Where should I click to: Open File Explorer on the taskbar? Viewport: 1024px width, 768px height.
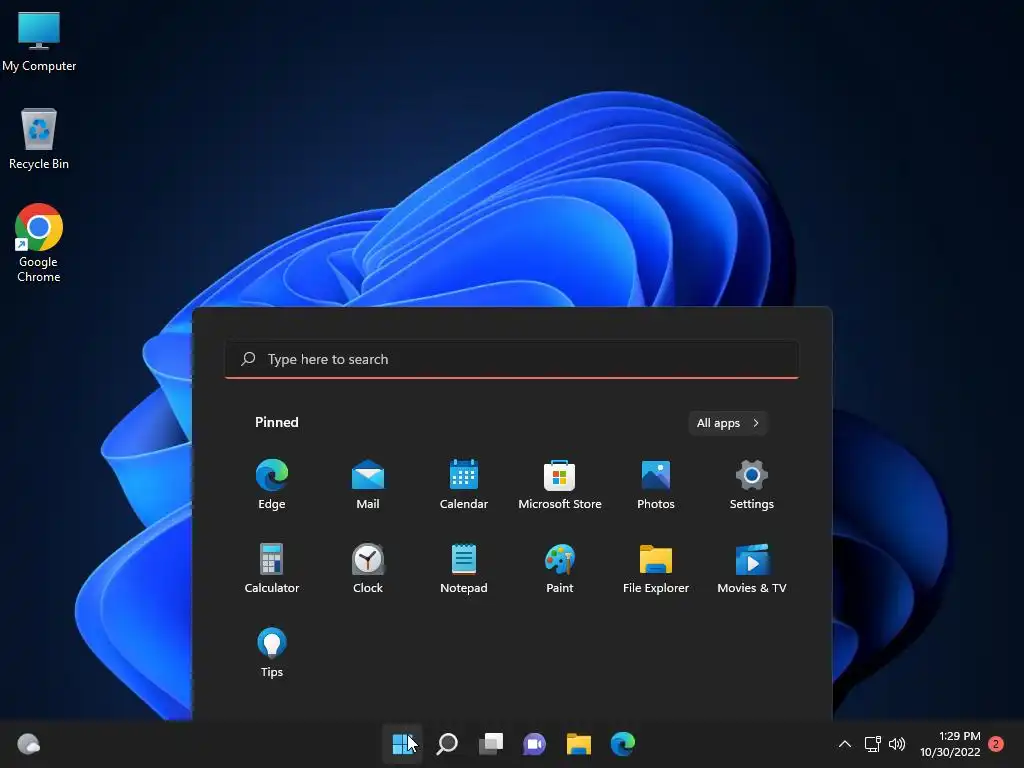(579, 744)
